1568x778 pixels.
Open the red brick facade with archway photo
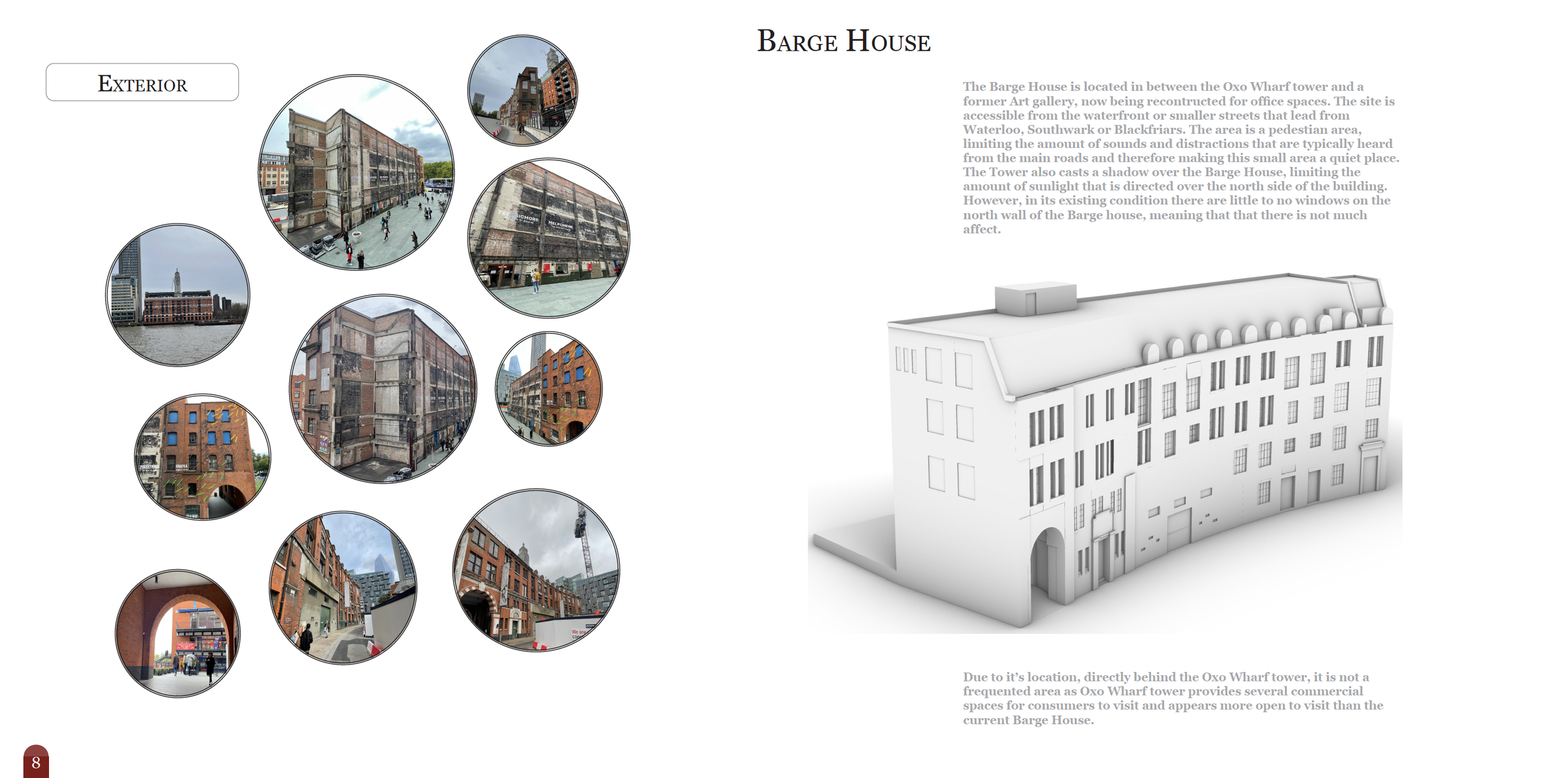coord(202,456)
